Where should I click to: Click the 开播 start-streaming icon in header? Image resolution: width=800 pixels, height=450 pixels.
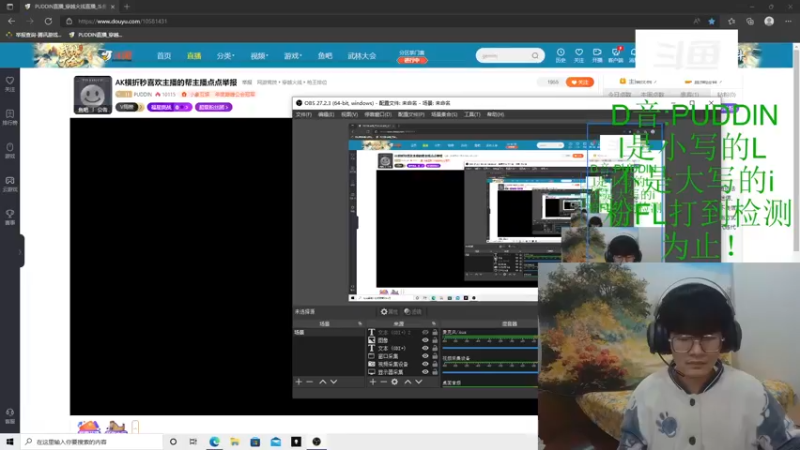pyautogui.click(x=597, y=55)
